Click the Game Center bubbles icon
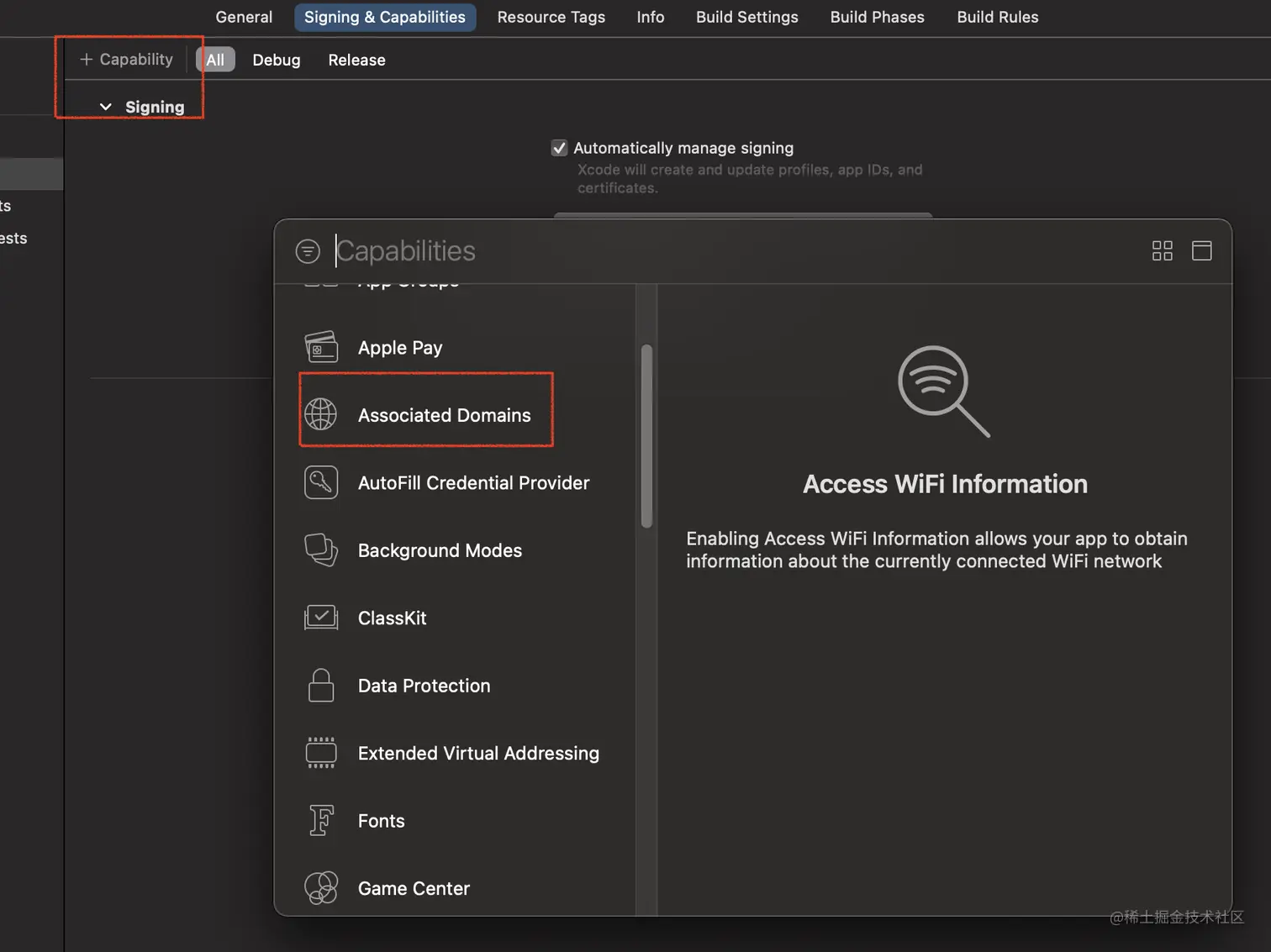This screenshot has width=1271, height=952. pyautogui.click(x=321, y=888)
